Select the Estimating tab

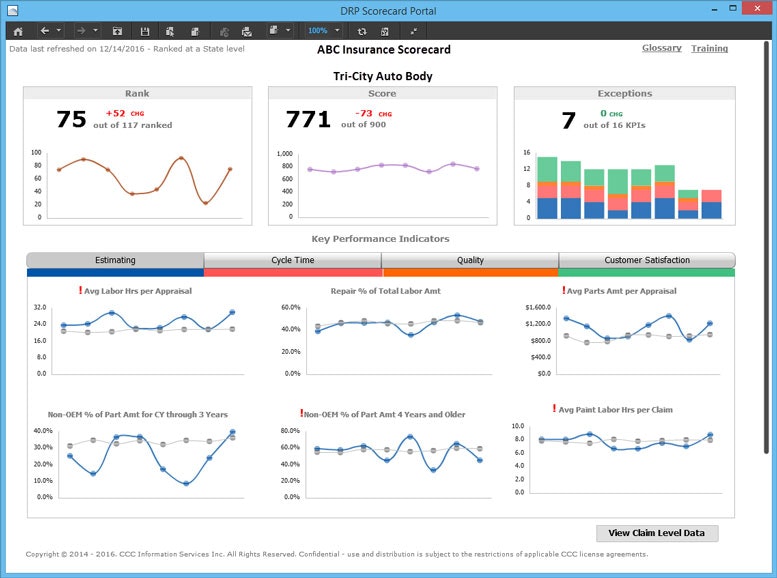[x=115, y=260]
